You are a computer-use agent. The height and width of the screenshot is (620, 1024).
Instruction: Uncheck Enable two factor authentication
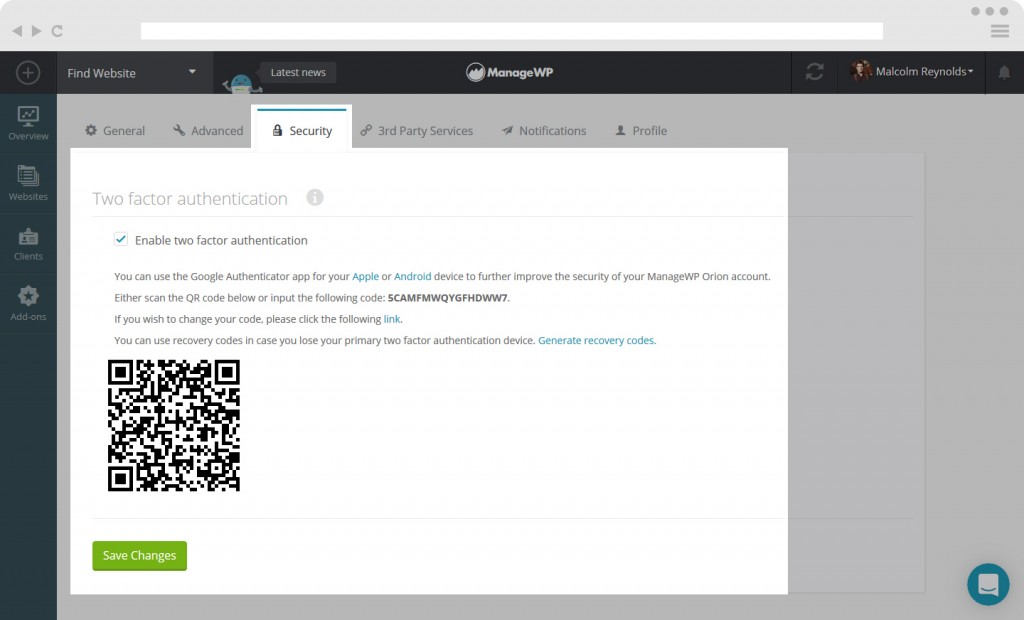(120, 240)
